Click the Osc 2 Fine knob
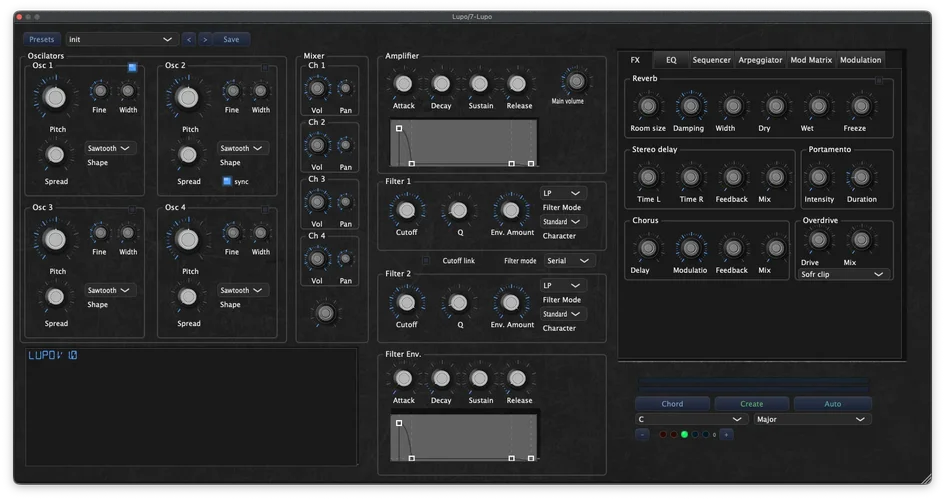 pyautogui.click(x=233, y=91)
